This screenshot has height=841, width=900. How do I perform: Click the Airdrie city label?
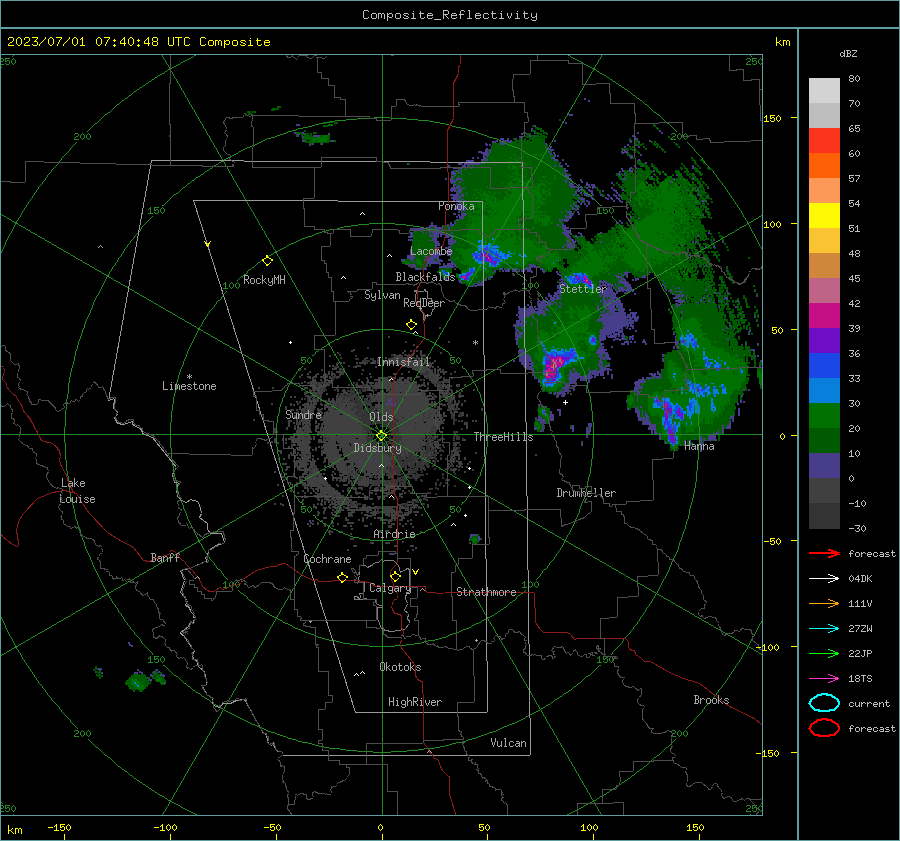[x=394, y=534]
